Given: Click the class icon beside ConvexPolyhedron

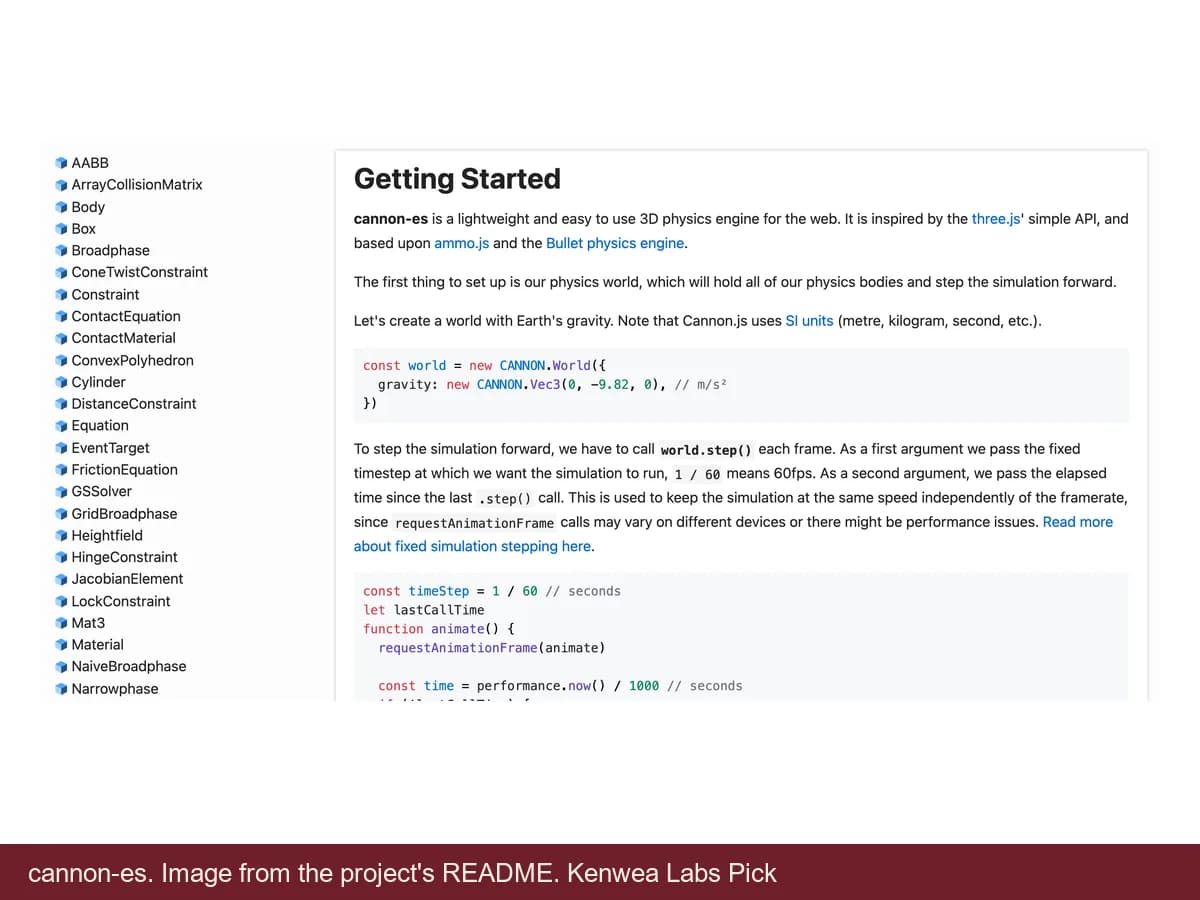Looking at the screenshot, I should click(62, 360).
